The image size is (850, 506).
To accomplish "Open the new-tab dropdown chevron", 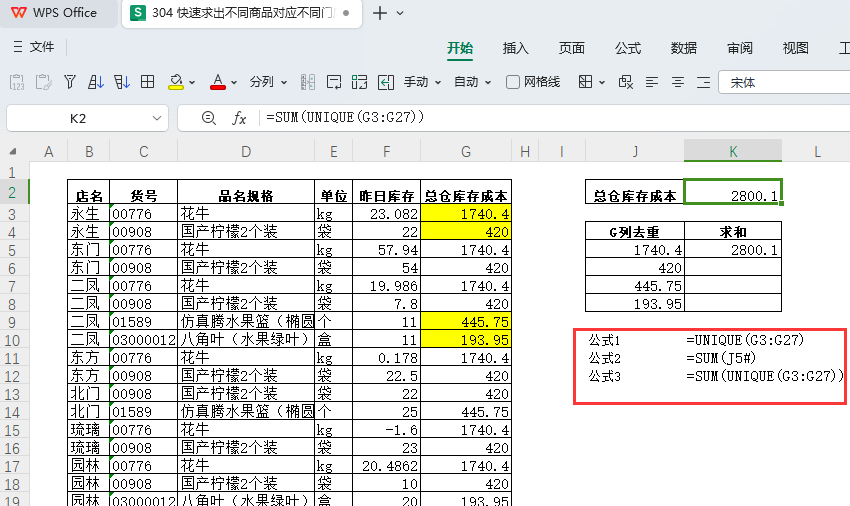I will [400, 13].
